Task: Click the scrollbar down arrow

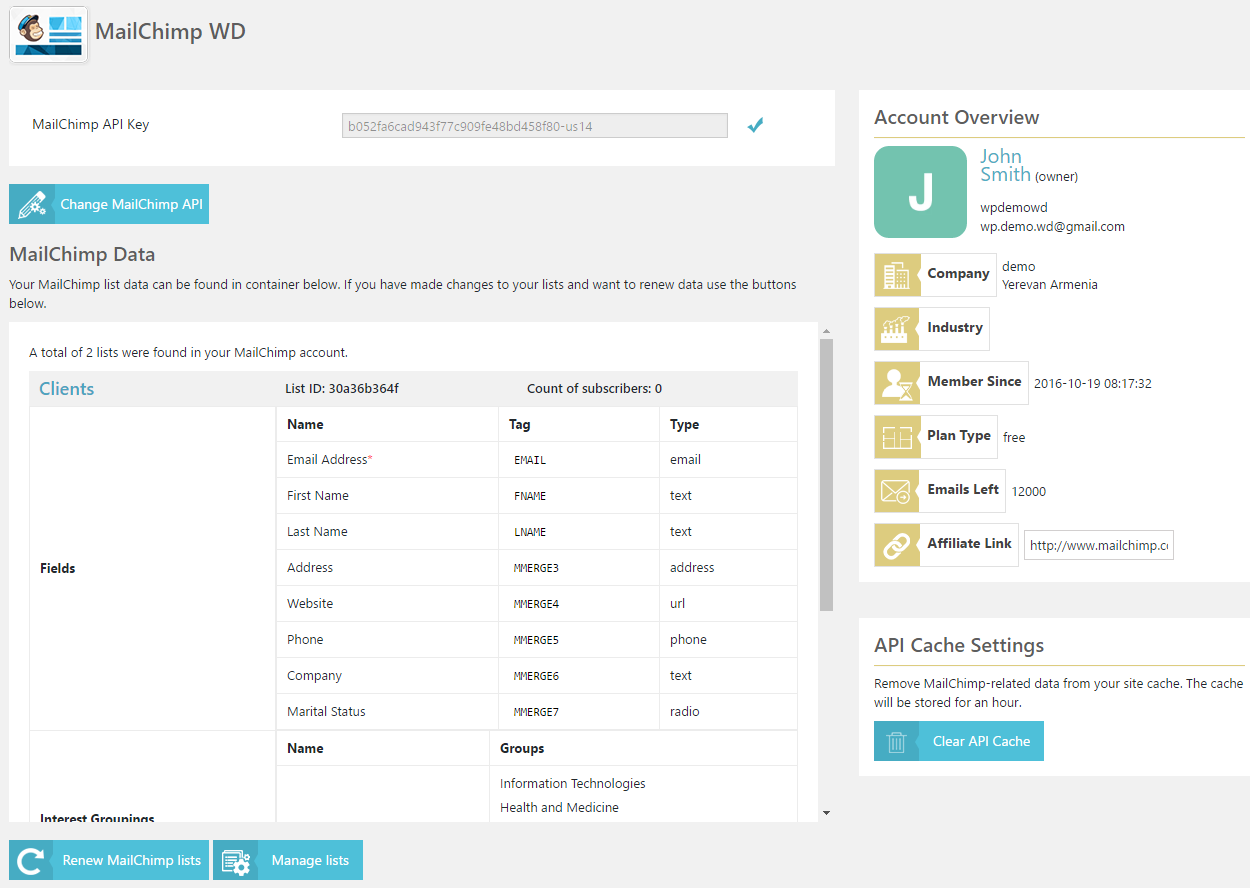Action: pos(826,813)
